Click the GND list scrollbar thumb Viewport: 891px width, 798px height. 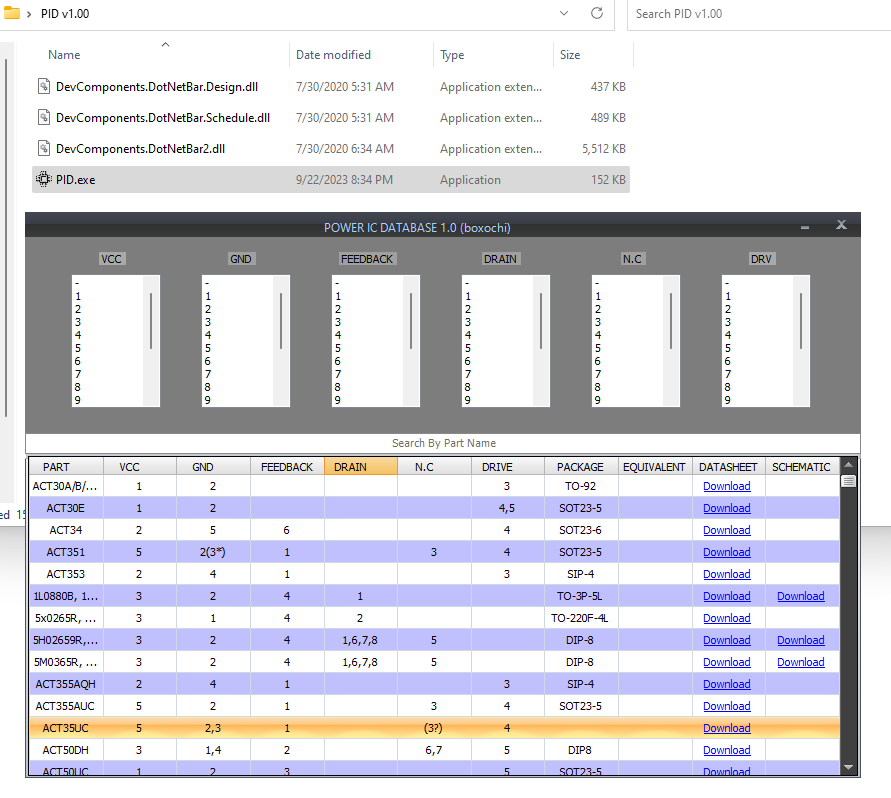[x=281, y=321]
